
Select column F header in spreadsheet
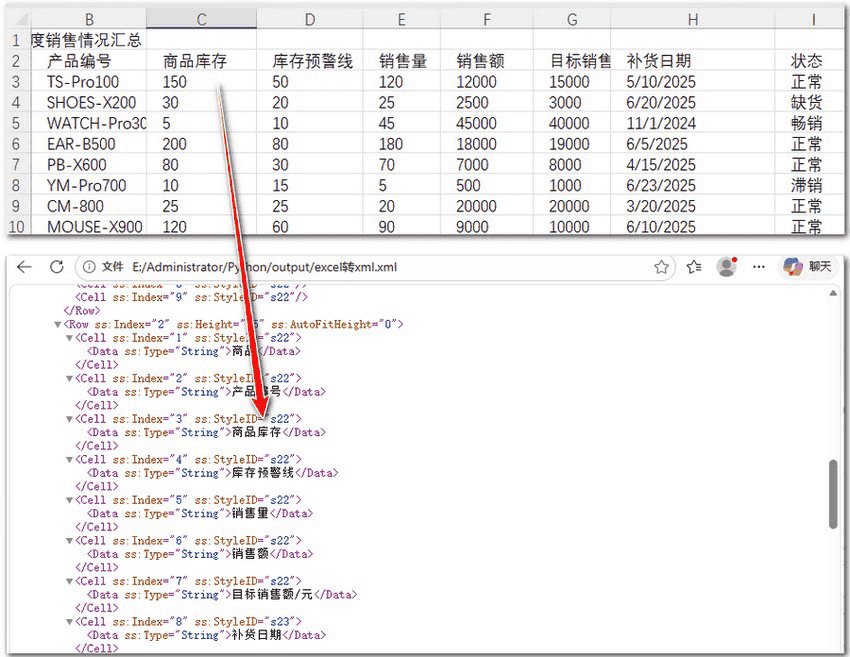click(487, 20)
